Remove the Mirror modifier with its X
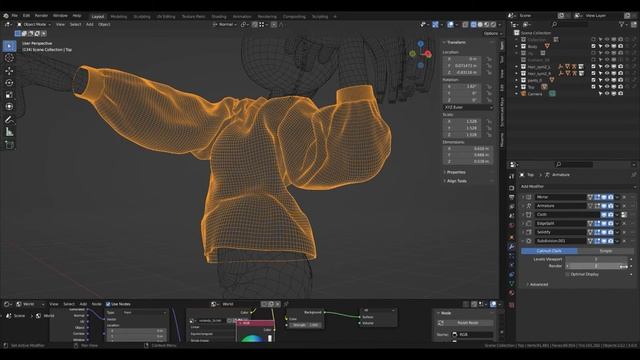The height and width of the screenshot is (360, 640). click(x=624, y=197)
